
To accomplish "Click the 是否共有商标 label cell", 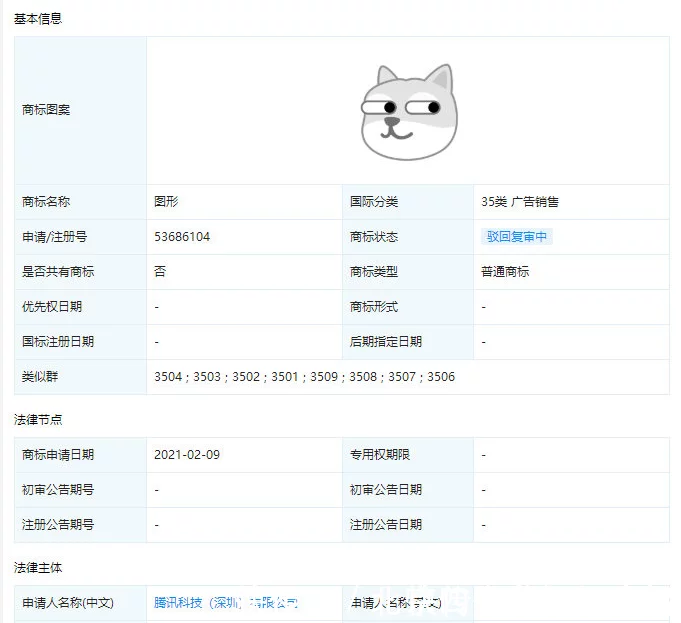I will pyautogui.click(x=80, y=272).
